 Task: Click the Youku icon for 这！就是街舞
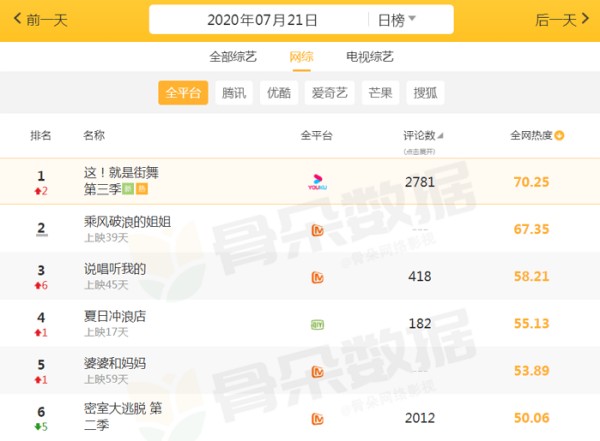(318, 182)
